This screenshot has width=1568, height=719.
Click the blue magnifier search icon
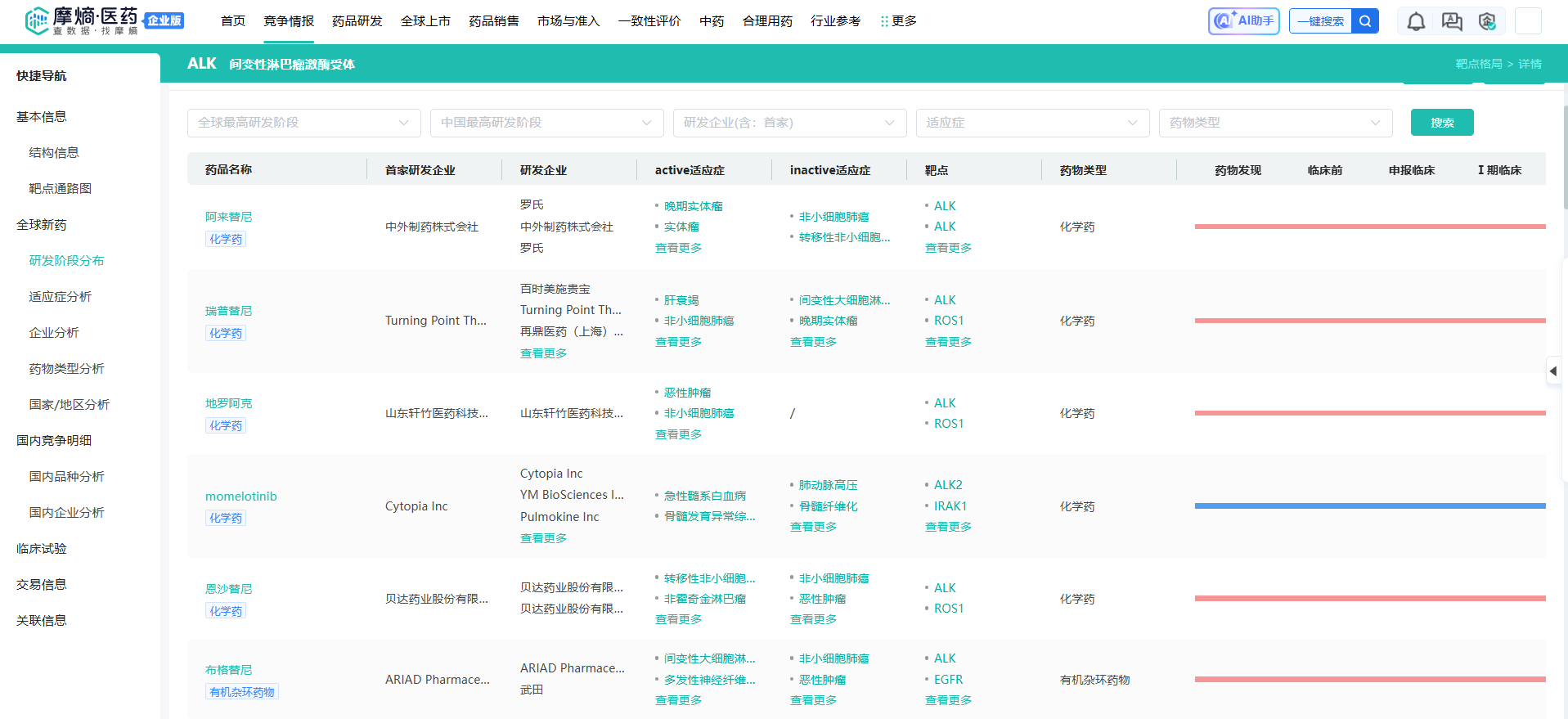(1365, 21)
